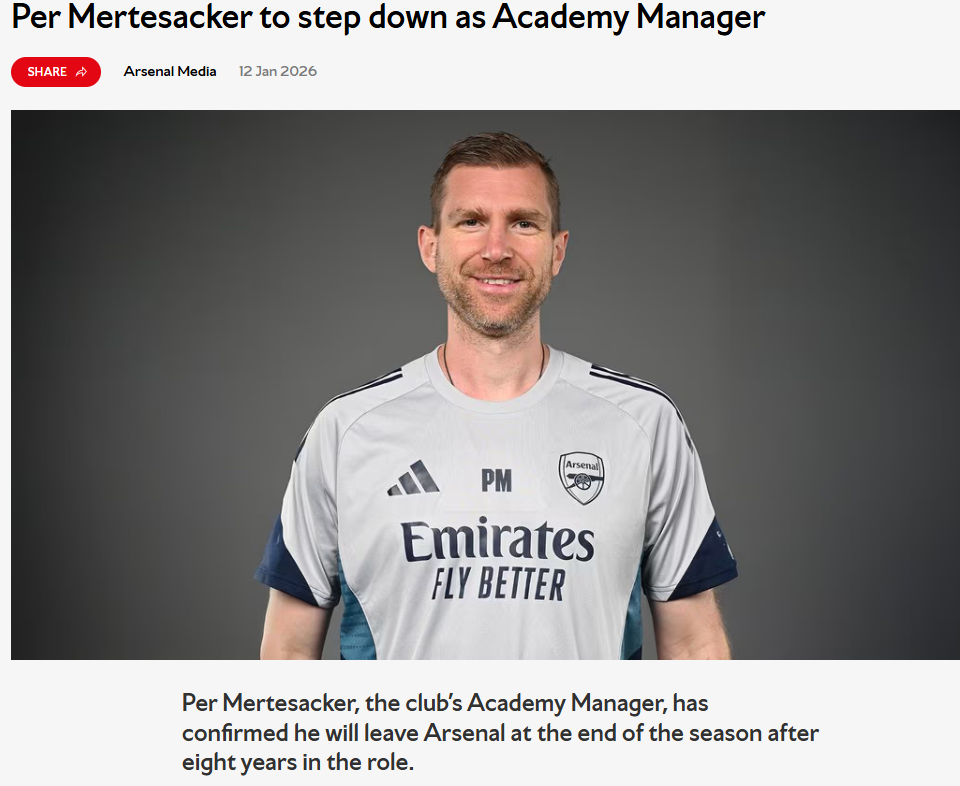This screenshot has width=960, height=786.
Task: Click 'Academy Manager' in the headline
Action: click(x=629, y=17)
